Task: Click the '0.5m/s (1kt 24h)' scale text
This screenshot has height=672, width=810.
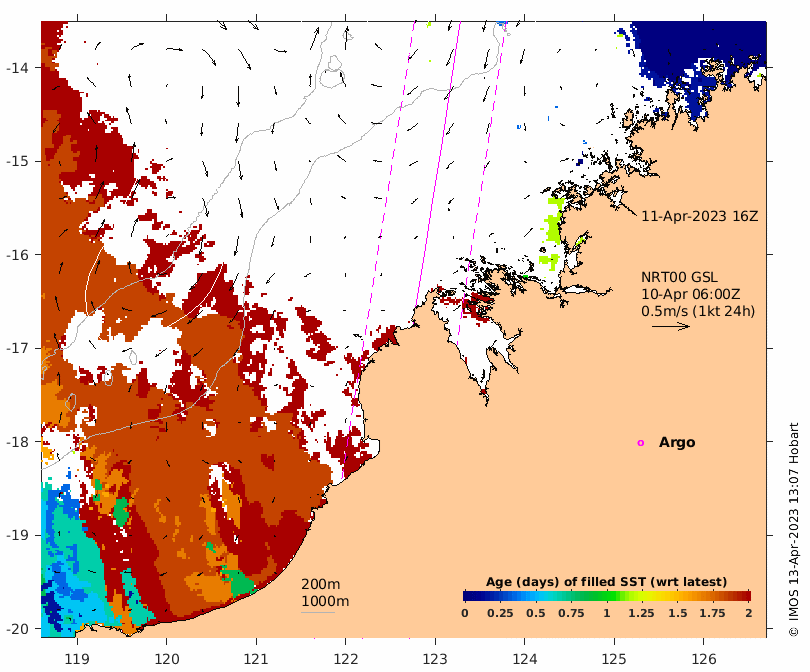Action: [x=698, y=311]
